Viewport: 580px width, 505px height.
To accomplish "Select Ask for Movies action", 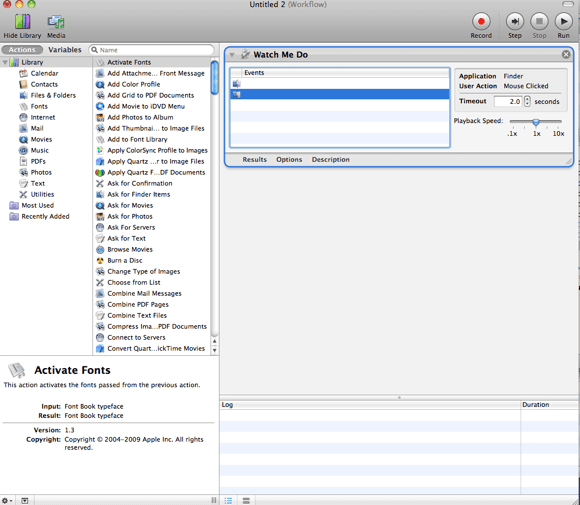I will pyautogui.click(x=152, y=205).
